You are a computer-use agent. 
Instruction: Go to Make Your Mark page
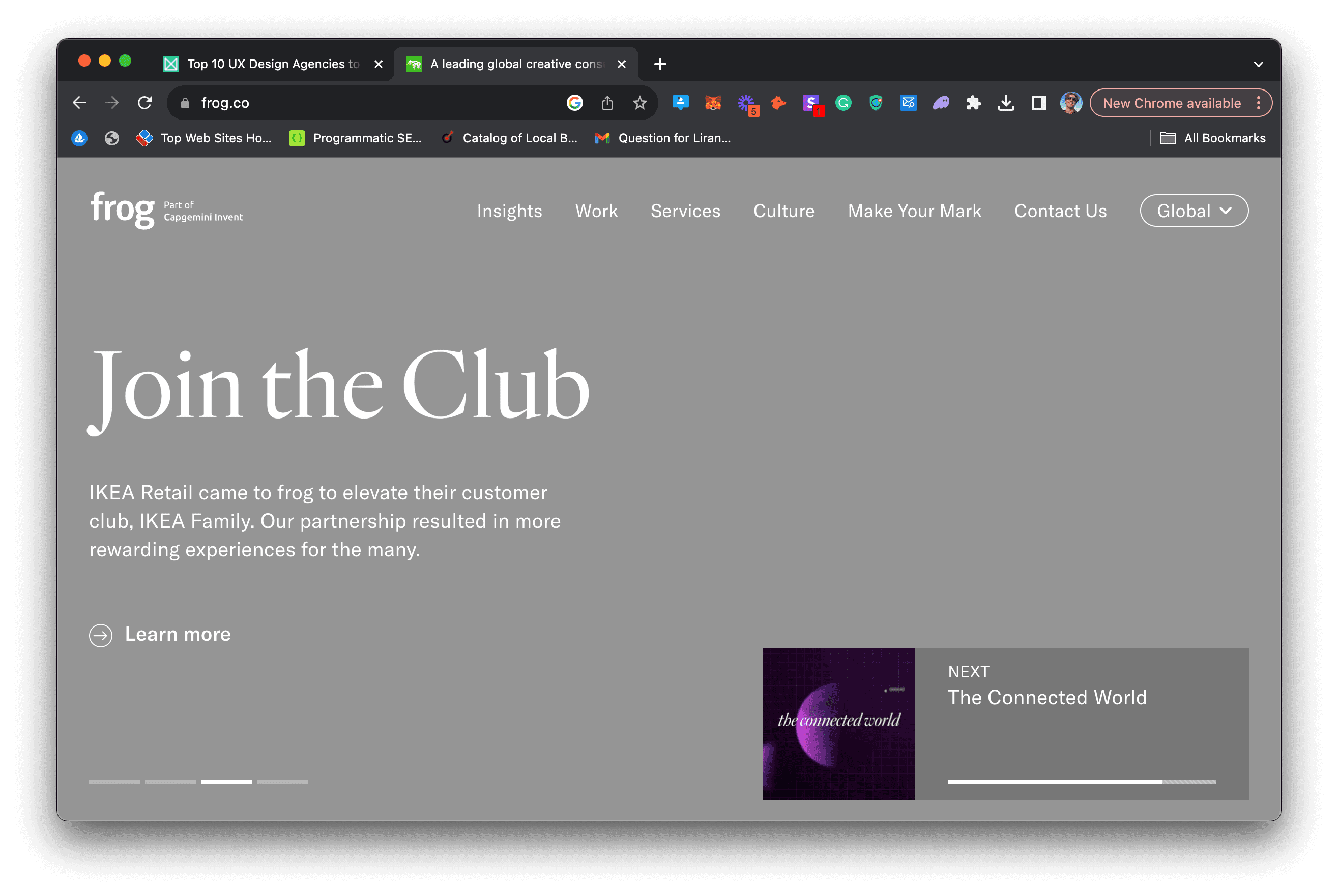(x=915, y=211)
